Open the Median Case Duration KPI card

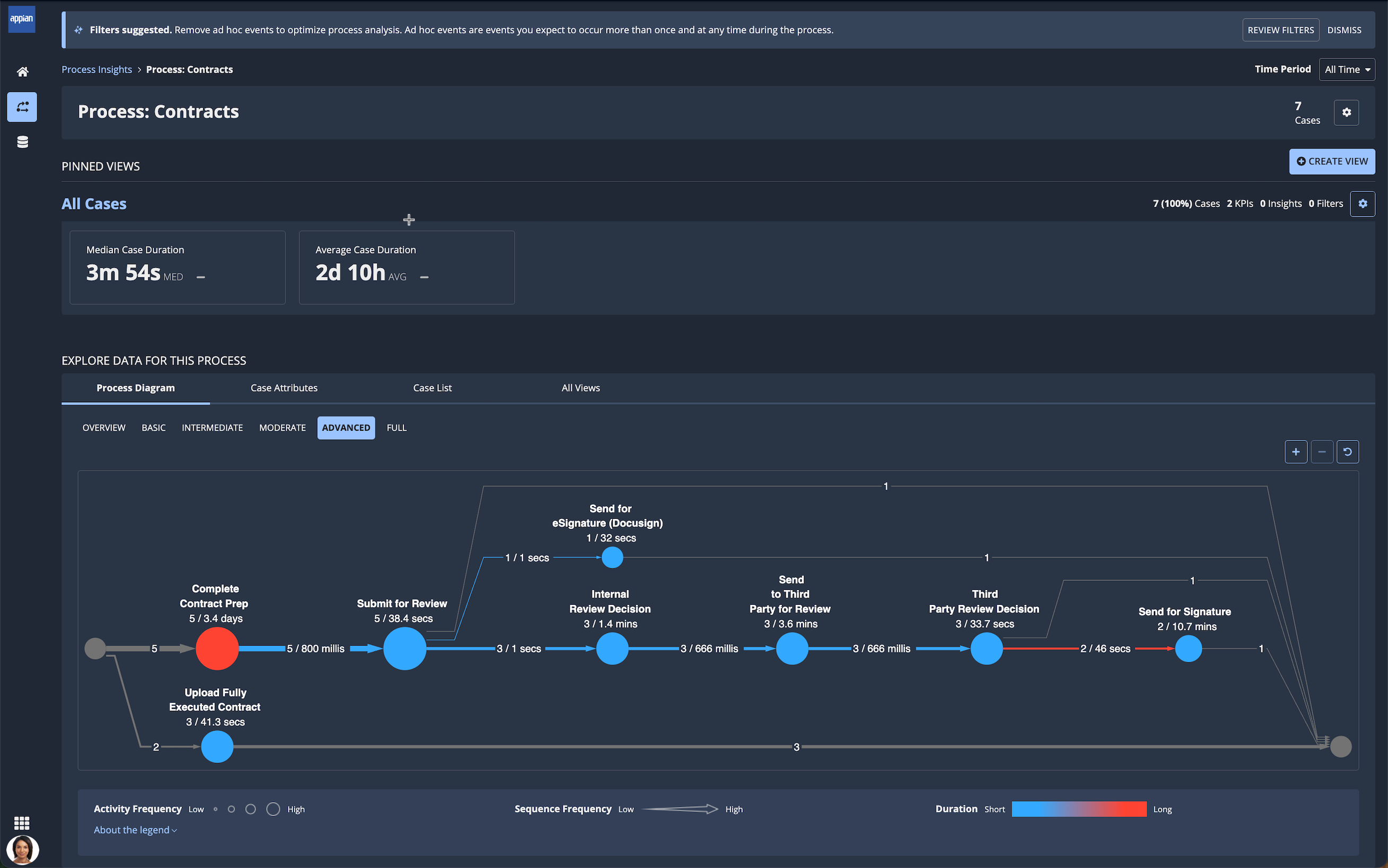coord(177,267)
